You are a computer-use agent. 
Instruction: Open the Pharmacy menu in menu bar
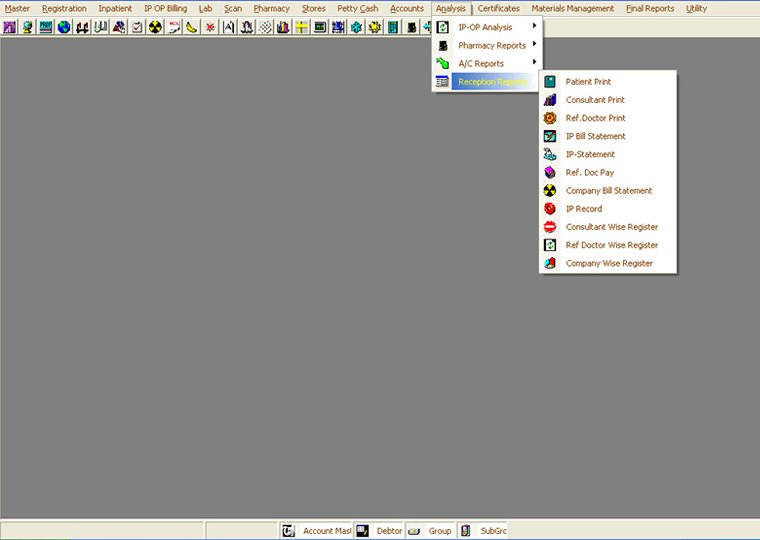[272, 8]
